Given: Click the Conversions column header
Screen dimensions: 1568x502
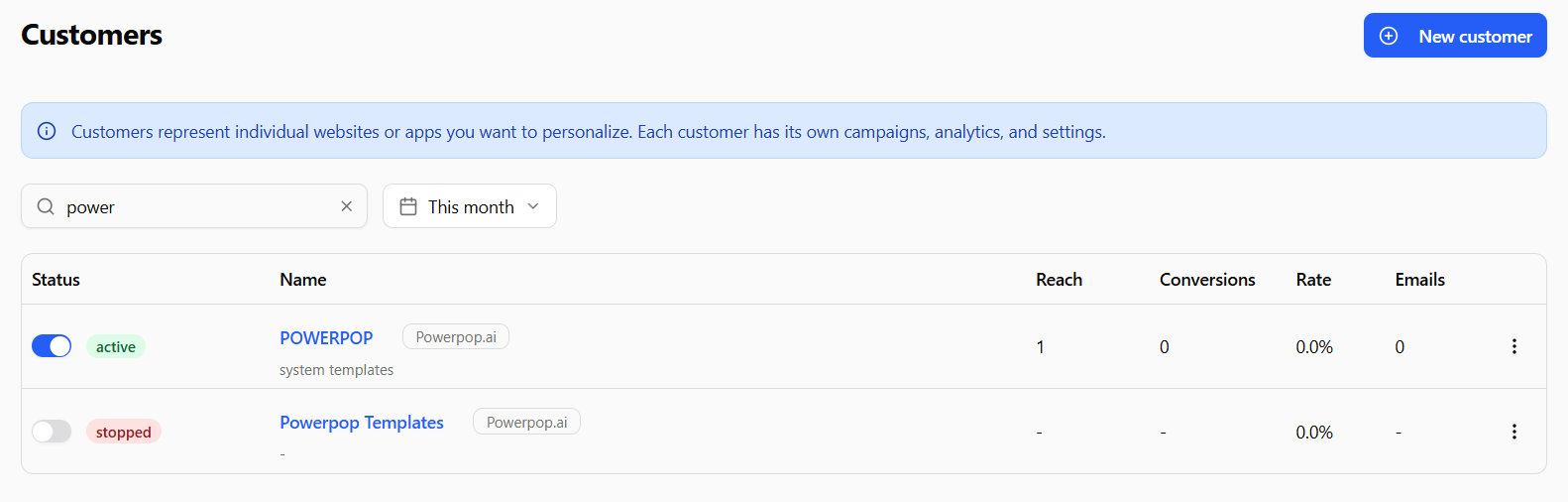Looking at the screenshot, I should click(1207, 280).
